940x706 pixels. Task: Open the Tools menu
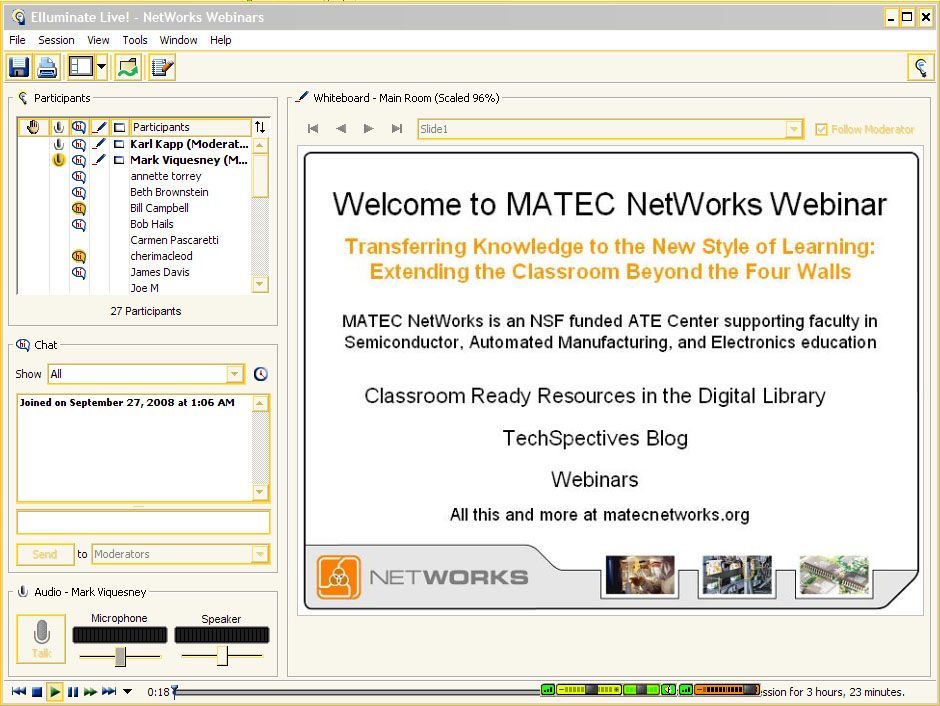[135, 40]
